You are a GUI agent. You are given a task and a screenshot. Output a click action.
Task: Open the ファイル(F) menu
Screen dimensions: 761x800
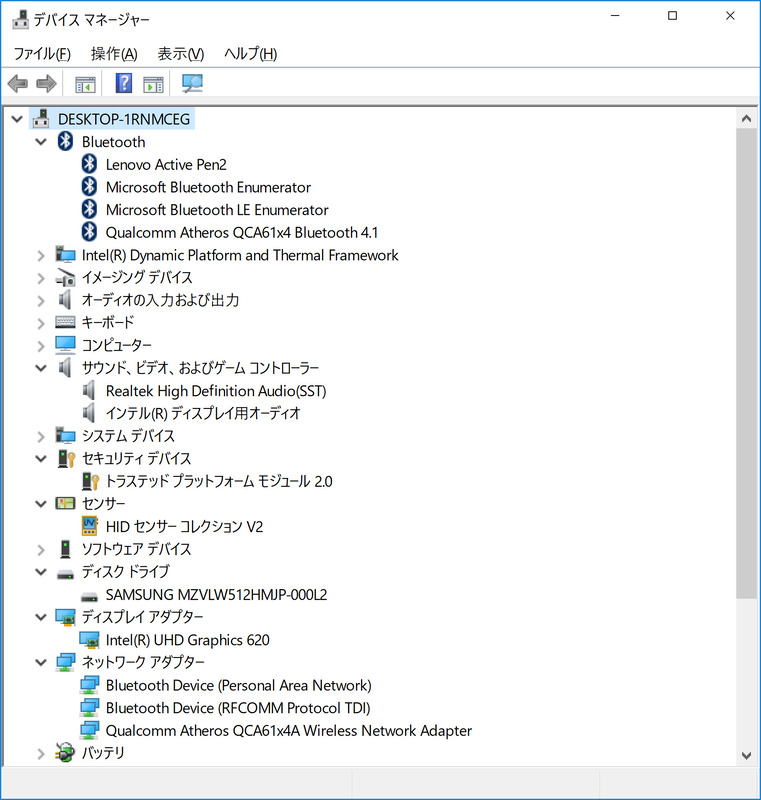[42, 54]
